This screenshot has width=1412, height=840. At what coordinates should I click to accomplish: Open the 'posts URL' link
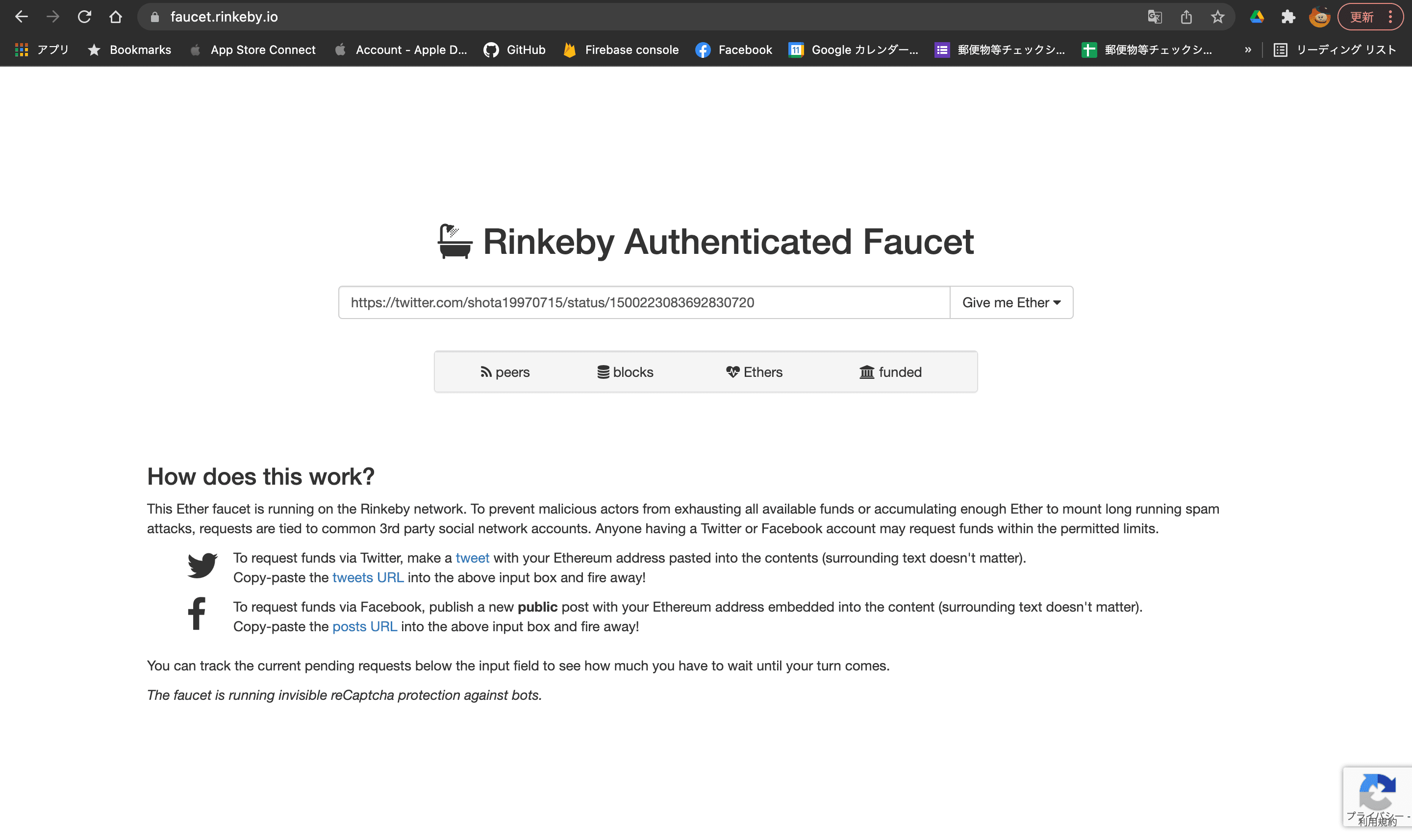coord(365,626)
